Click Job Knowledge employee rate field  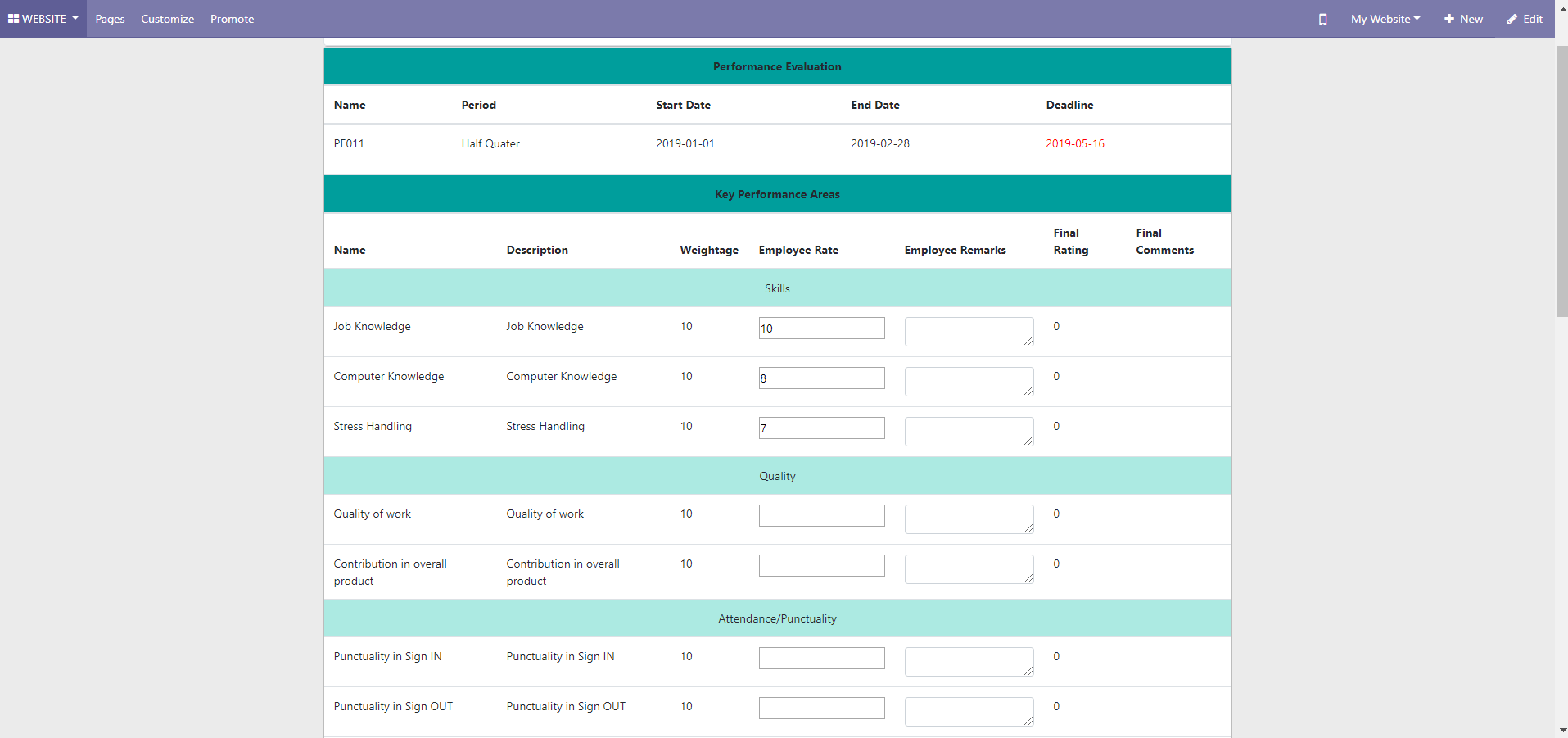(821, 328)
